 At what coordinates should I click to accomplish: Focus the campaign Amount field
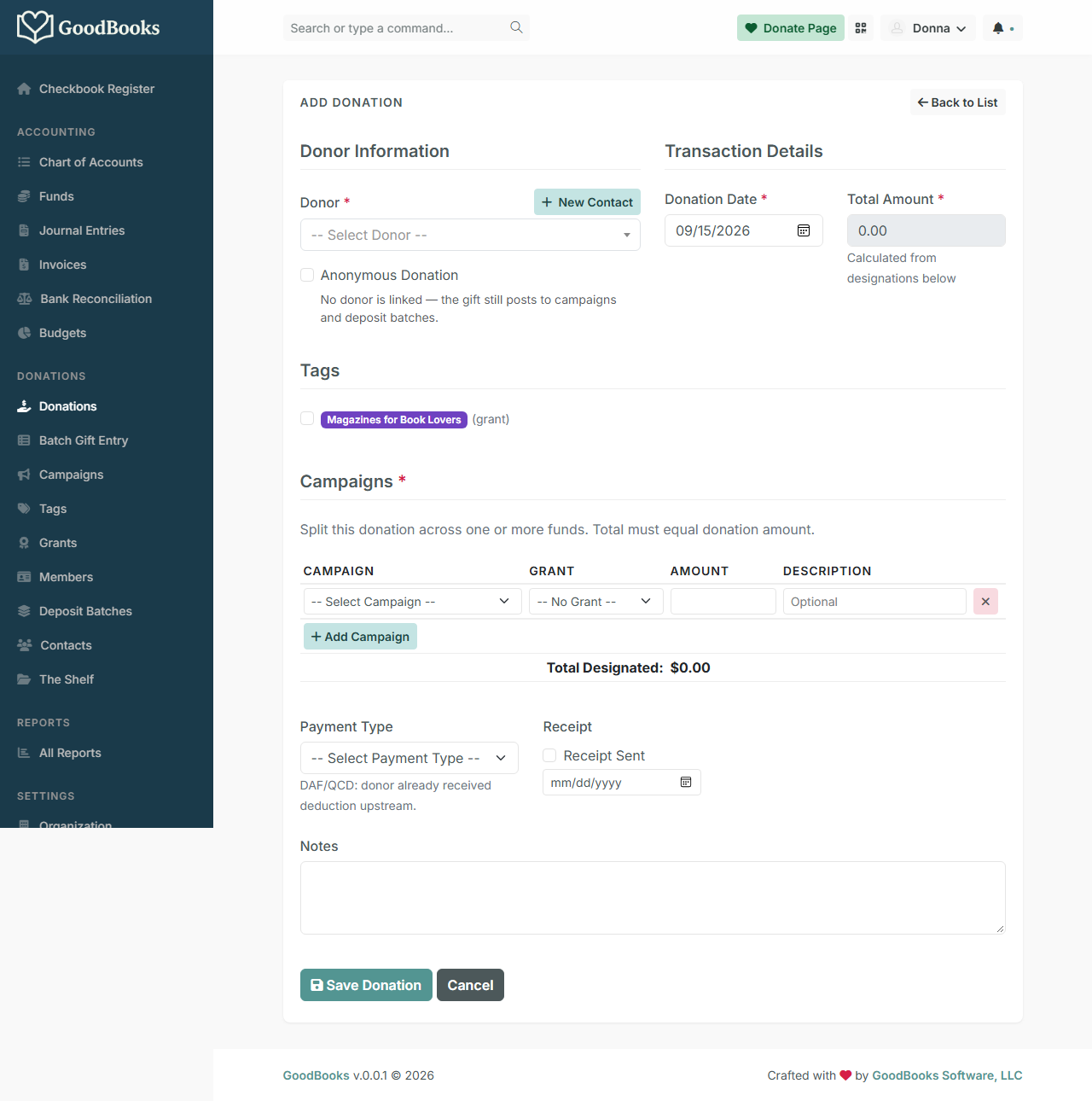click(x=723, y=602)
